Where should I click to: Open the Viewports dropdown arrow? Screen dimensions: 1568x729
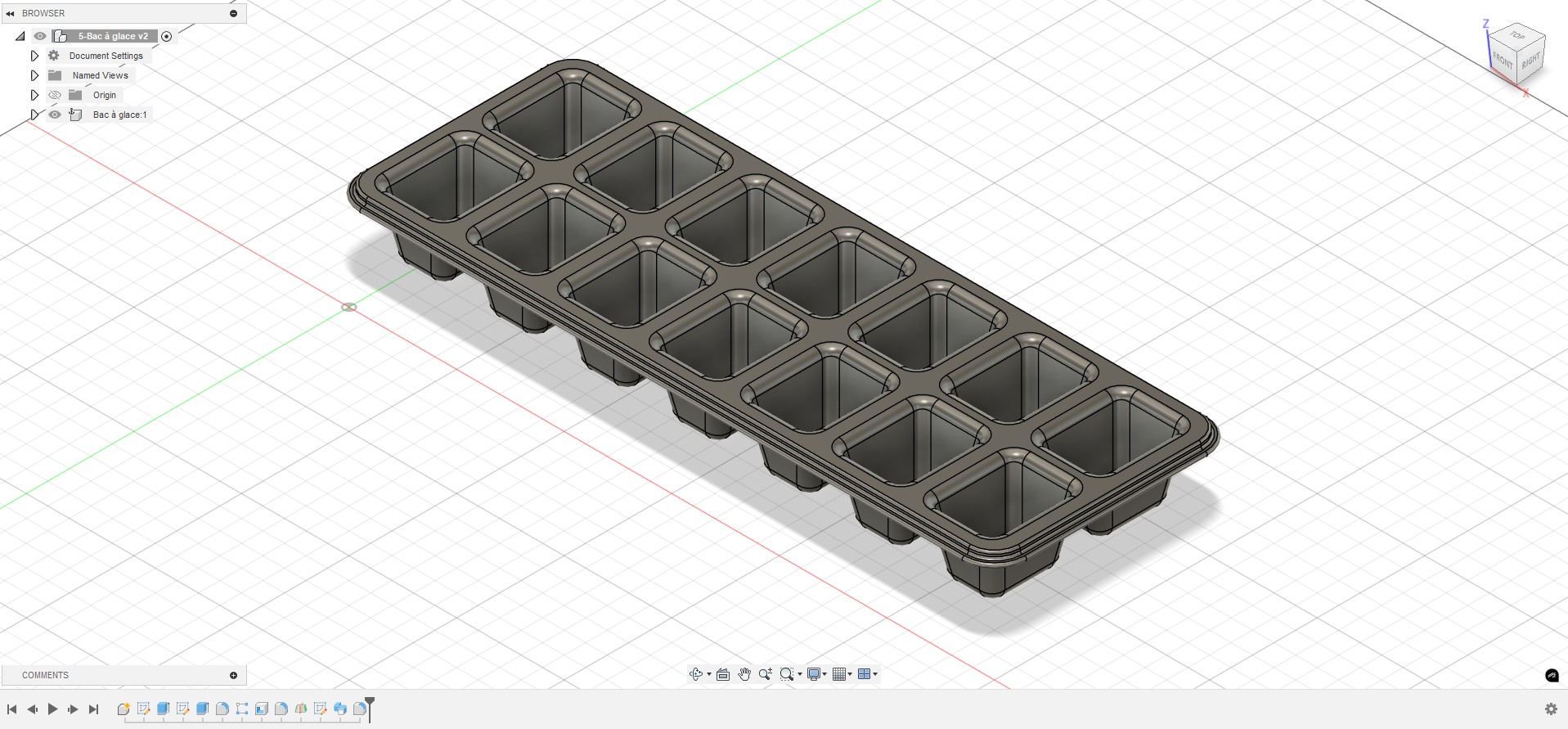coord(875,674)
